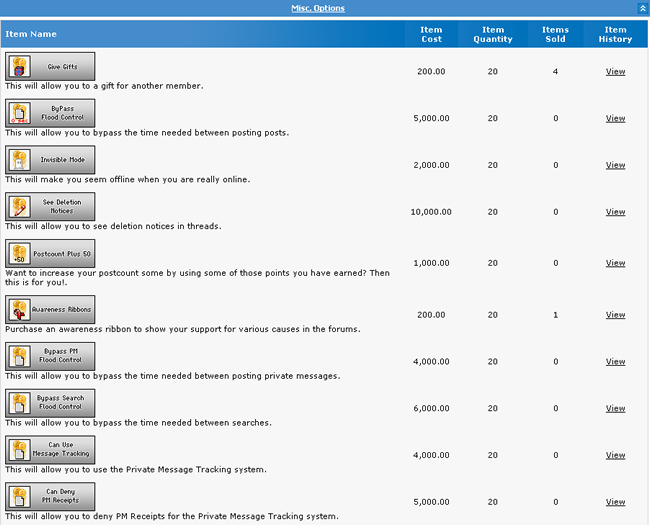This screenshot has width=650, height=525.
Task: Click the bypass searches description text
Action: [138, 423]
